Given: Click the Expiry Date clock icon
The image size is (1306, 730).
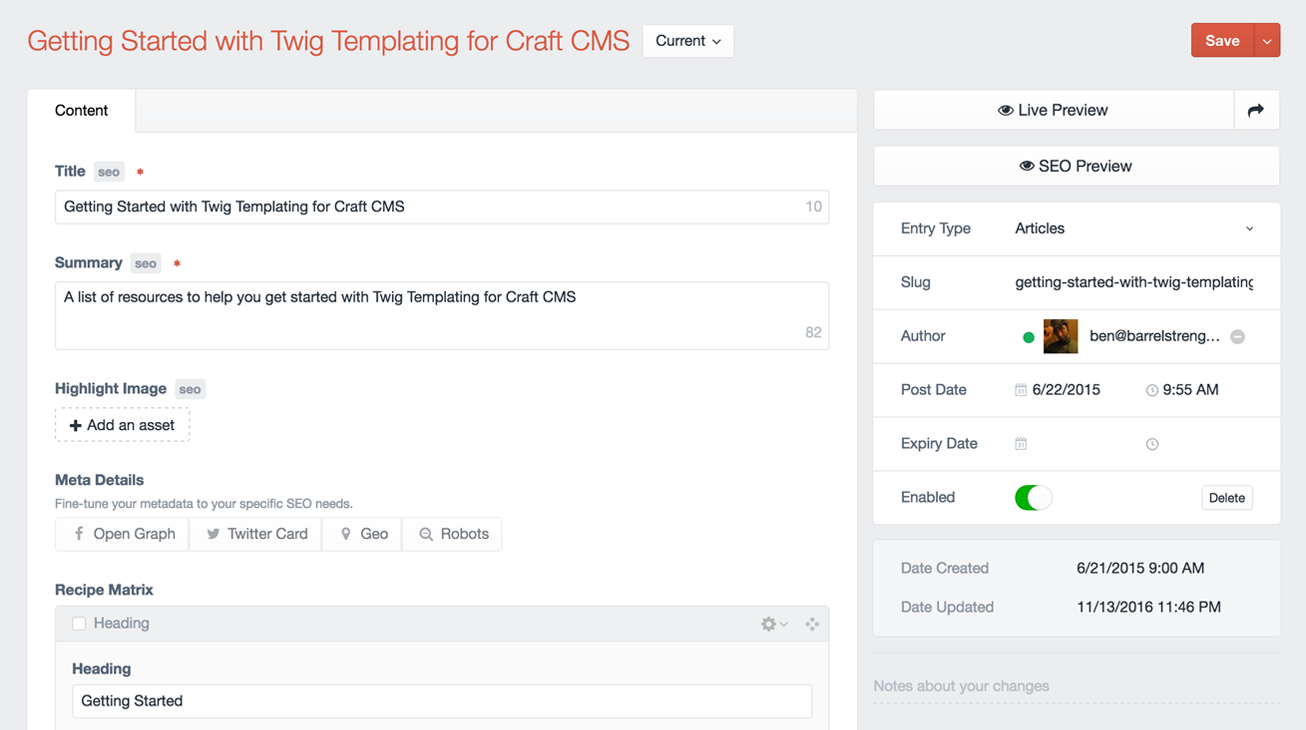Looking at the screenshot, I should [1152, 444].
